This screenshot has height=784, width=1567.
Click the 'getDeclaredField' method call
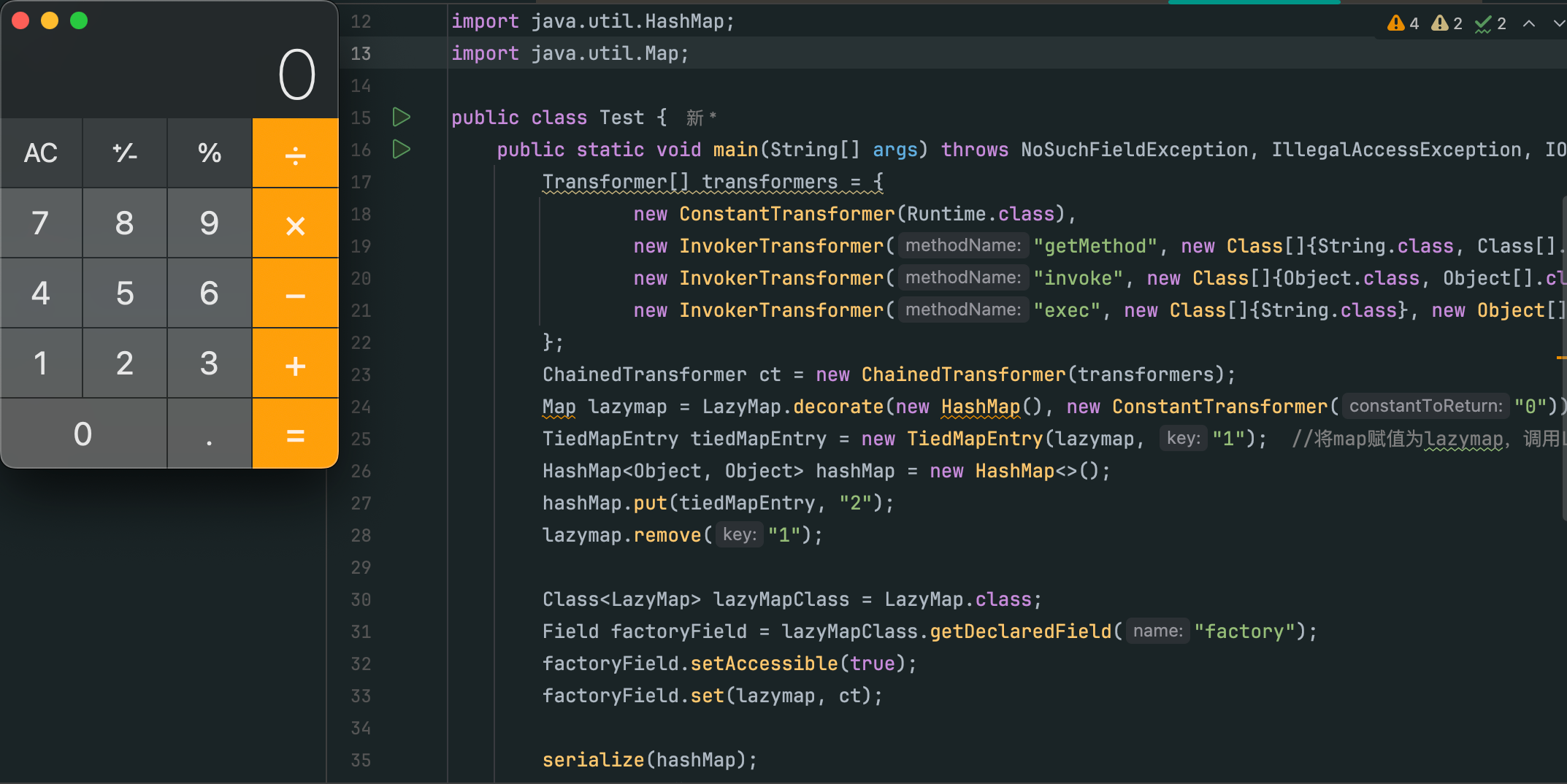pyautogui.click(x=1020, y=631)
